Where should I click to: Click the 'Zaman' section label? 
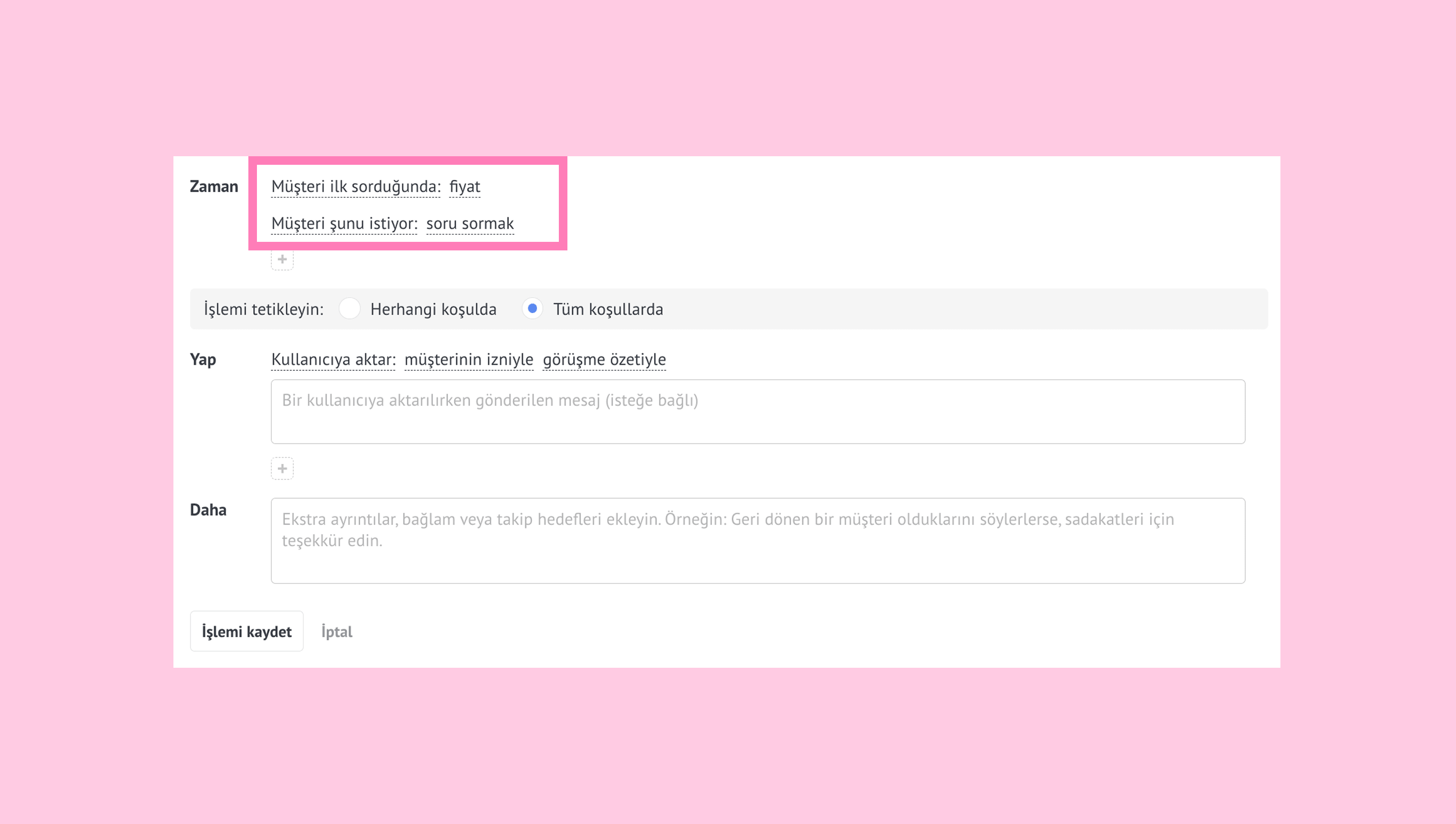(214, 187)
